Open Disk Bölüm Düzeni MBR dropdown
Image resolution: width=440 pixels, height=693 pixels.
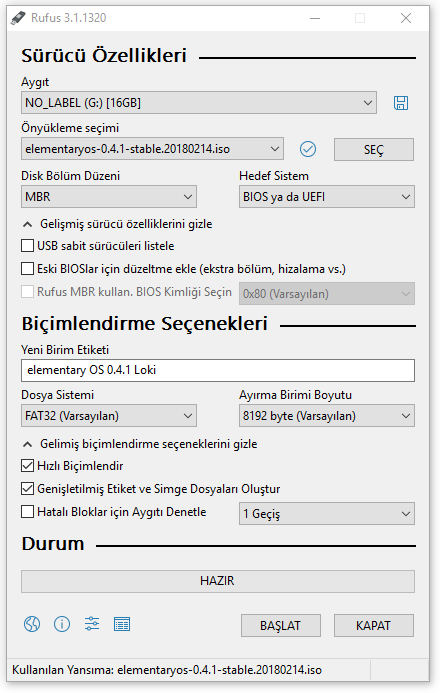109,197
